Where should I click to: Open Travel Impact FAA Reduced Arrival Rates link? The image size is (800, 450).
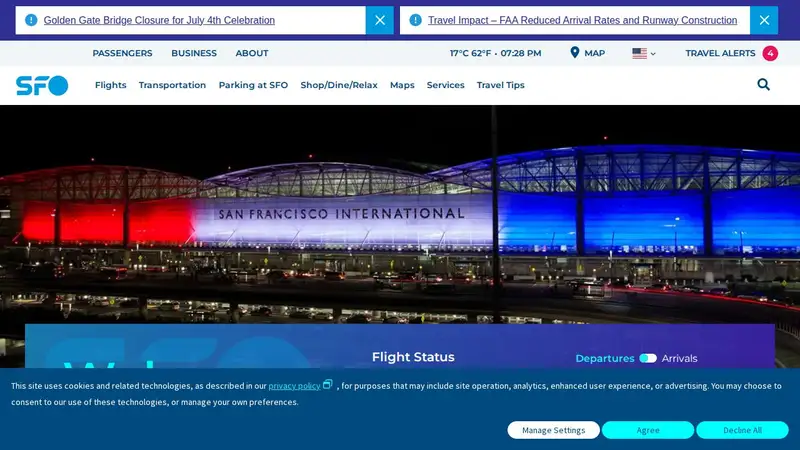pos(582,20)
